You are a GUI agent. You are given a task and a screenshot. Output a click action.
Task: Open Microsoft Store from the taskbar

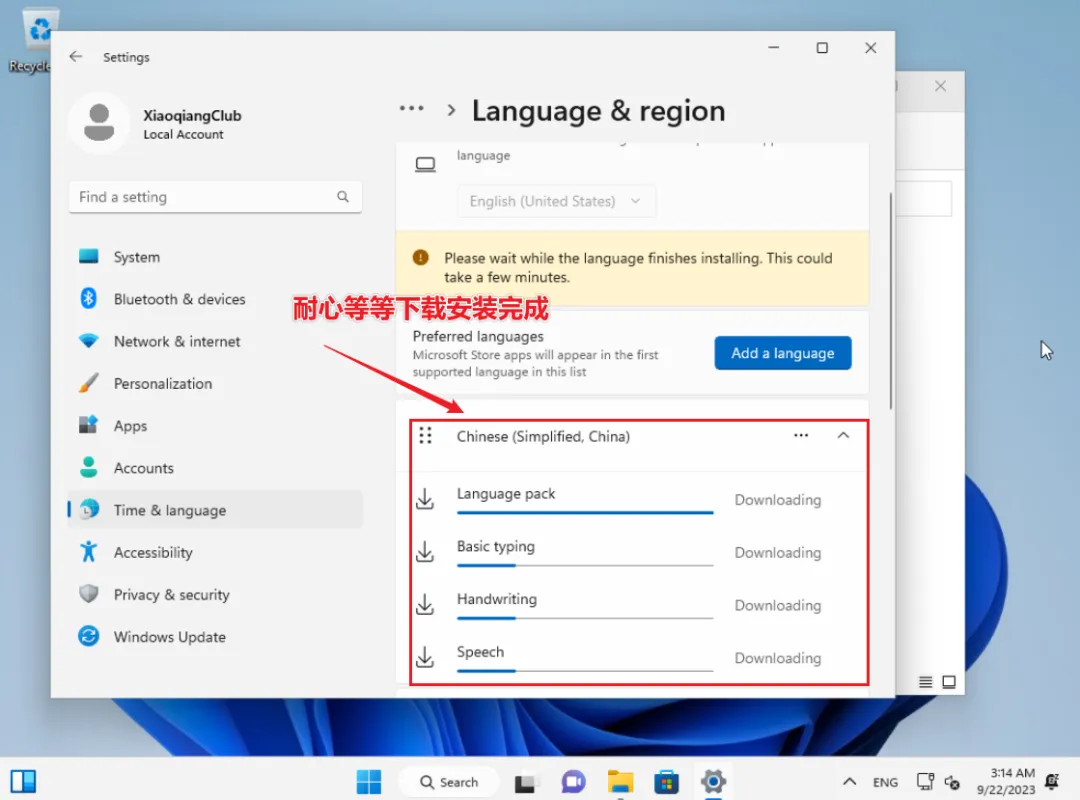(x=667, y=782)
